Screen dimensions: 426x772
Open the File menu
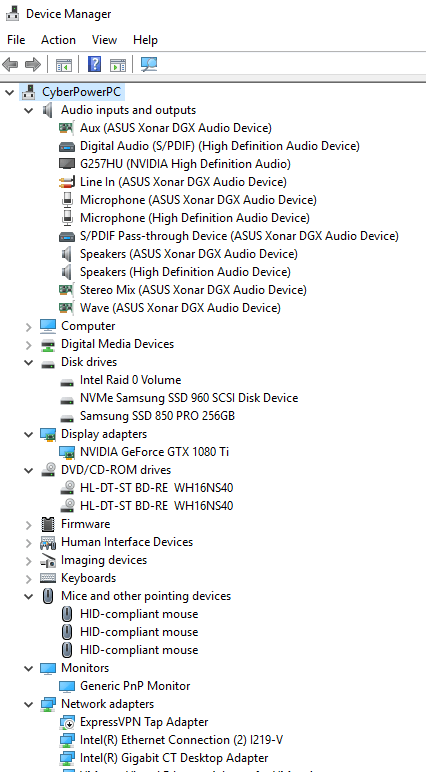[16, 40]
